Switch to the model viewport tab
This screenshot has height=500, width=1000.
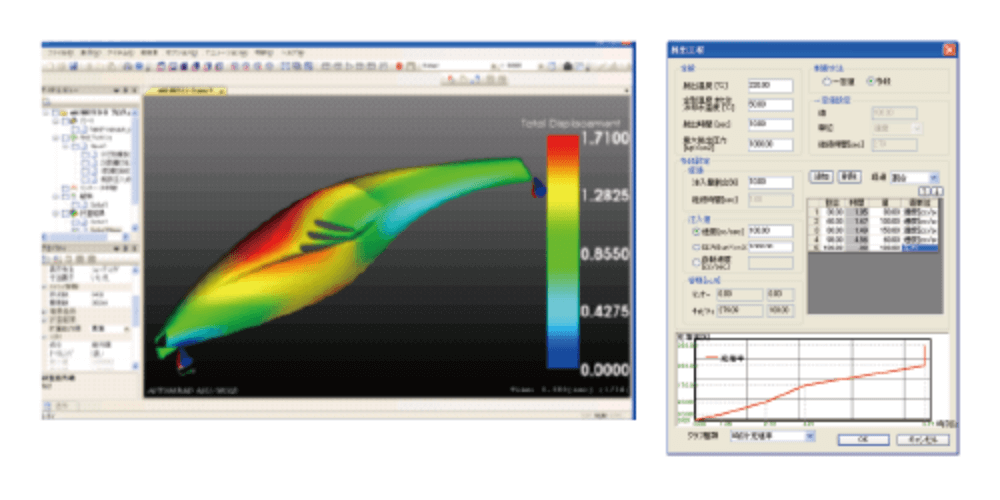click(x=186, y=90)
